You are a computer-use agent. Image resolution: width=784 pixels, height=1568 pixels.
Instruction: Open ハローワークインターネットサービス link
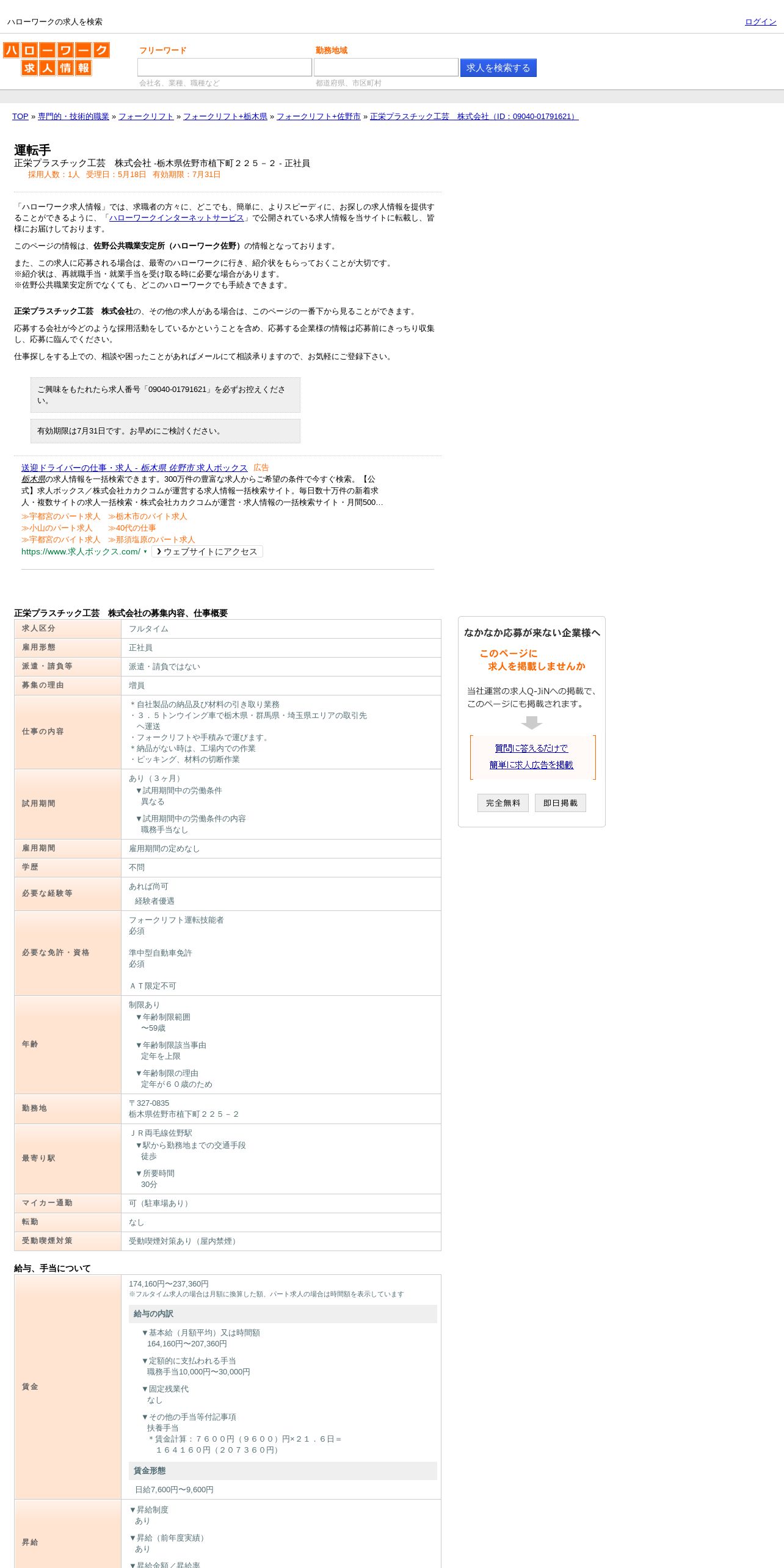click(176, 218)
